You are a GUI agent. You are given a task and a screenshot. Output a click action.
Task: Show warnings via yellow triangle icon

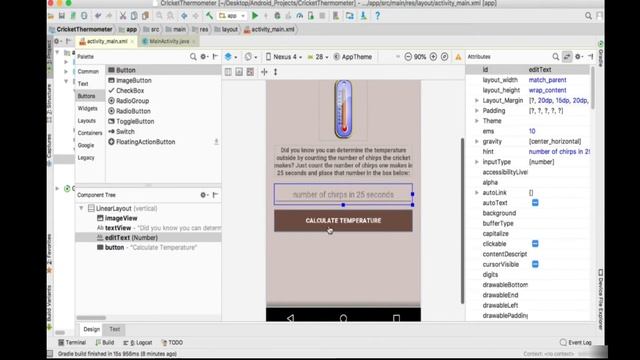click(x=458, y=57)
